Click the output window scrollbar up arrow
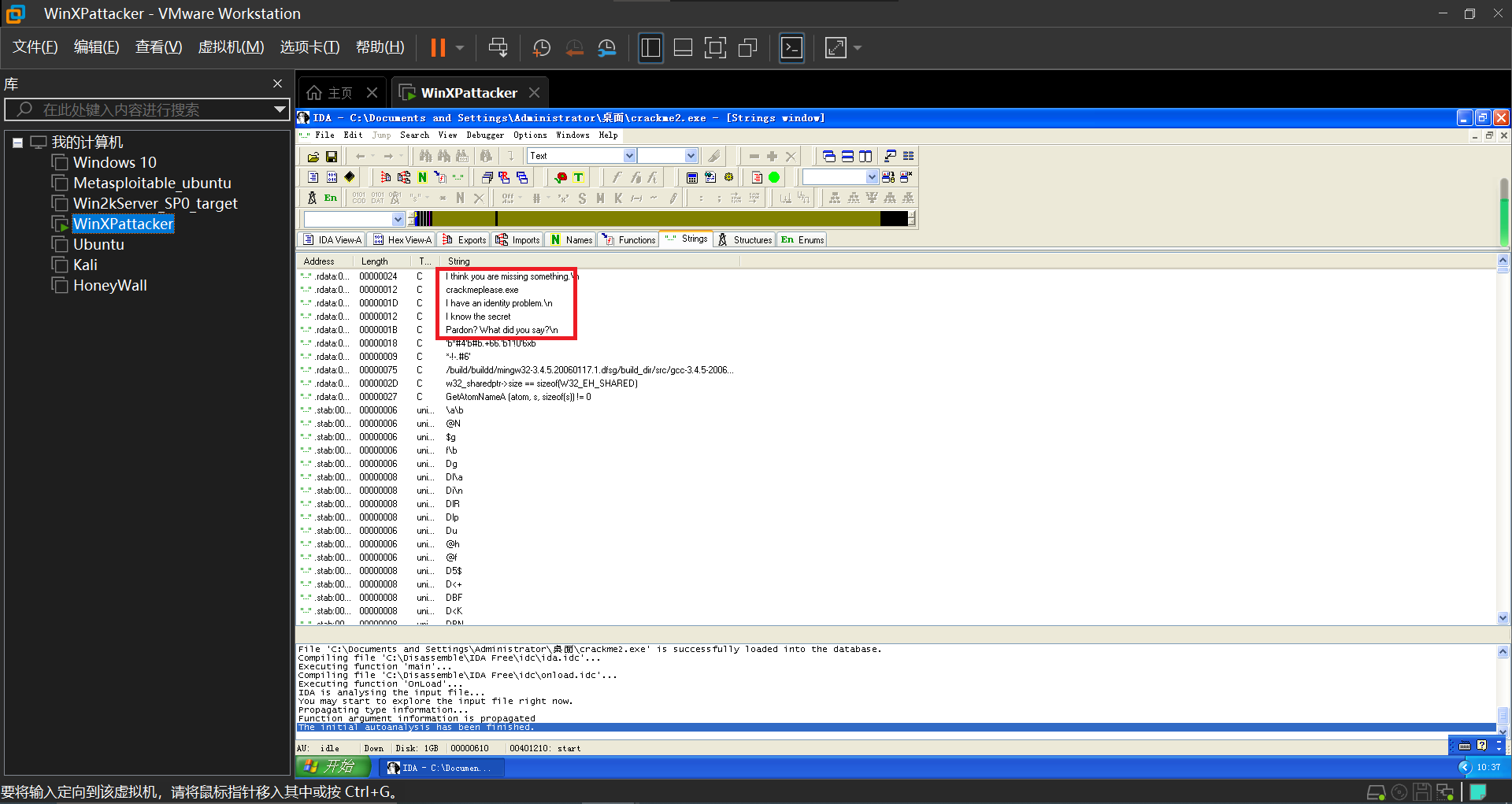Screen dimensions: 1512x804 tap(1503, 652)
